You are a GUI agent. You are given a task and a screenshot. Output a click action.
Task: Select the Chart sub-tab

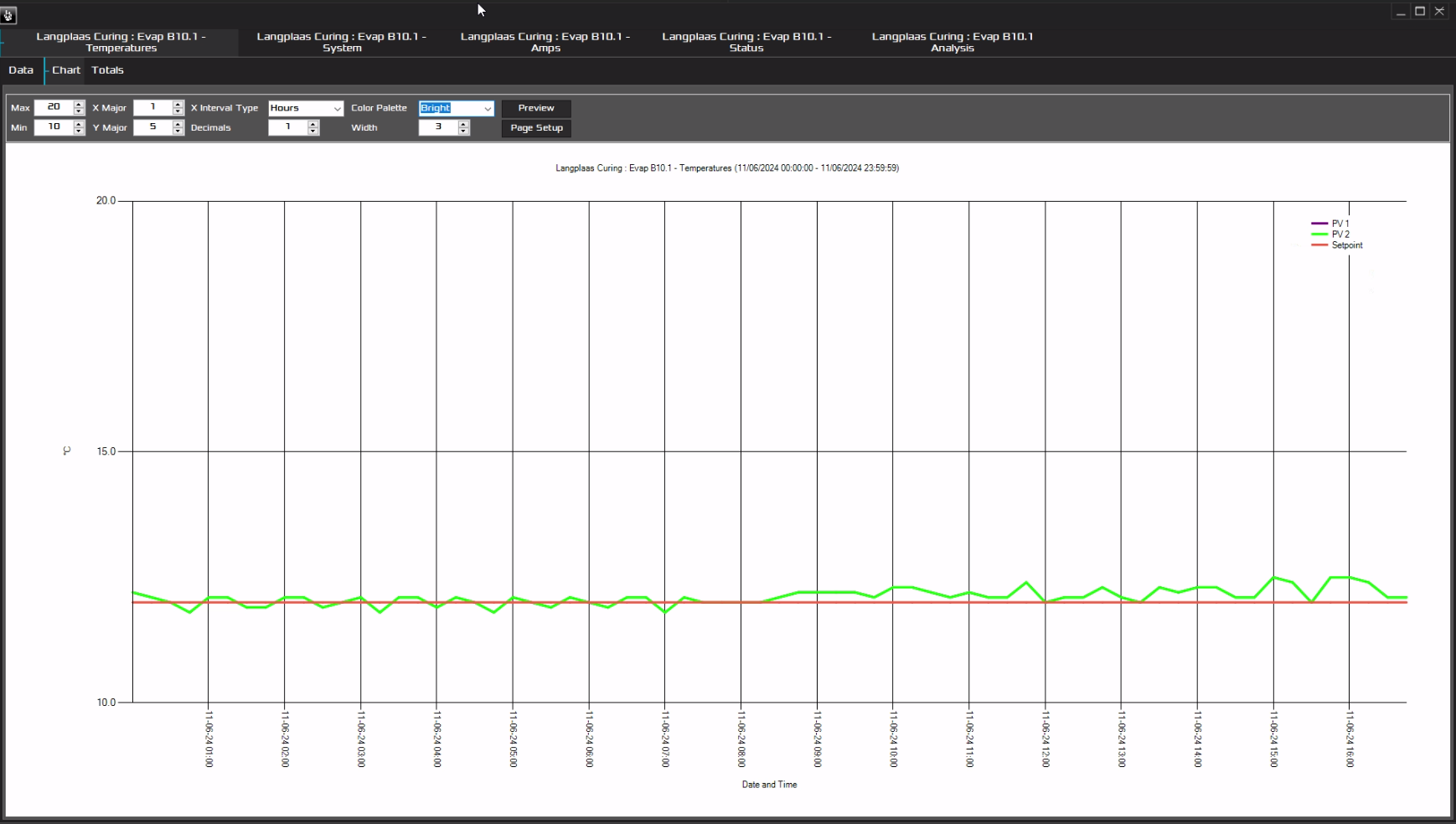(66, 70)
